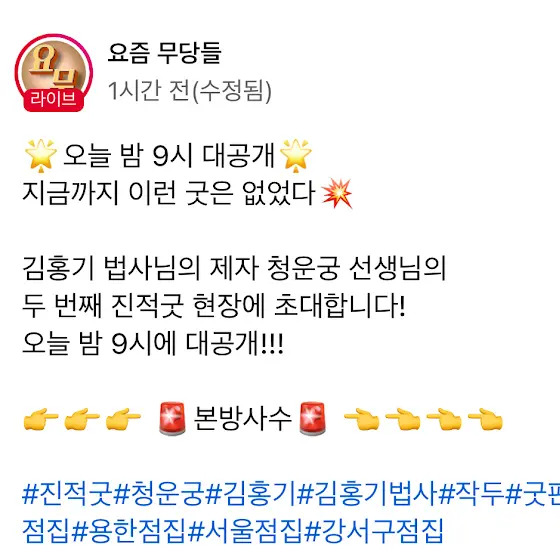Click the siren emoji after 본방사수

point(312,419)
